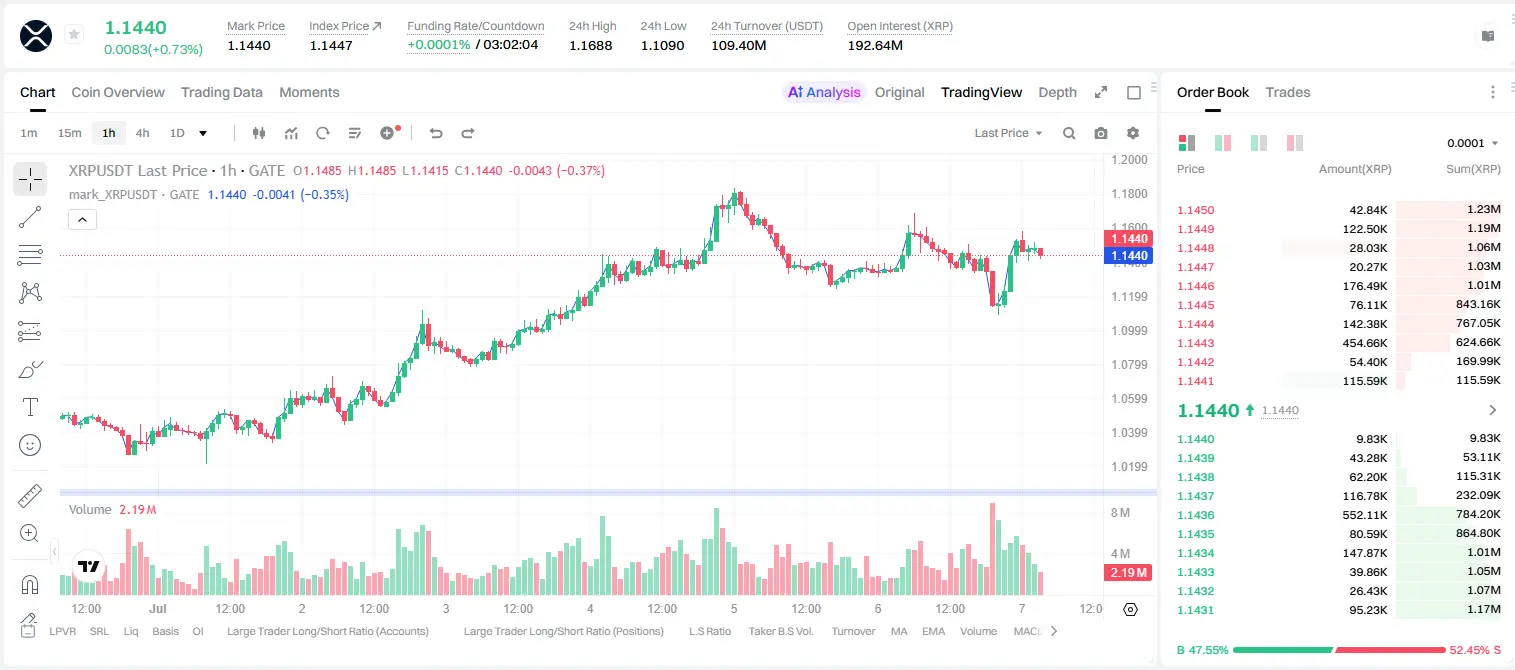This screenshot has height=670, width=1515.
Task: Select the trend line drawing tool
Action: tap(30, 217)
